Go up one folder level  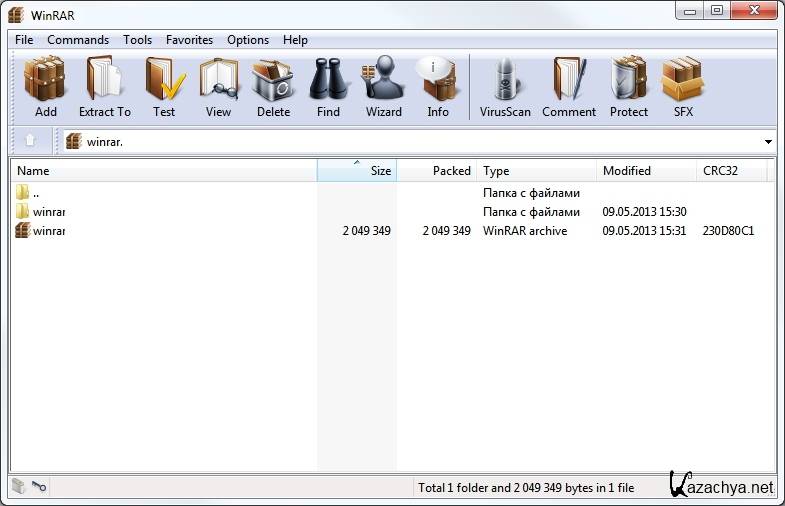click(x=30, y=141)
